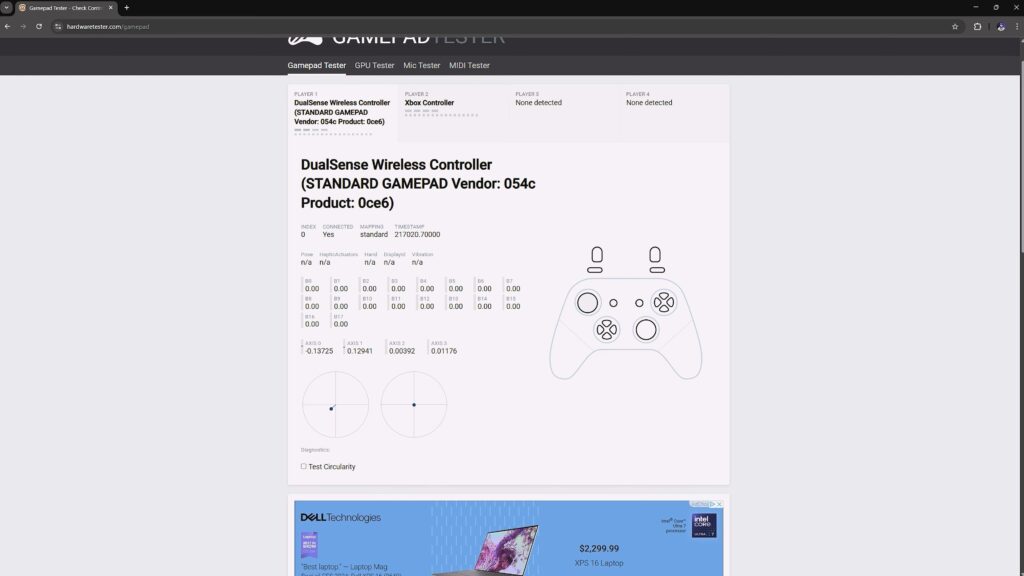Click the right analog stick on diagram
Viewport: 1024px width, 576px height.
click(646, 330)
